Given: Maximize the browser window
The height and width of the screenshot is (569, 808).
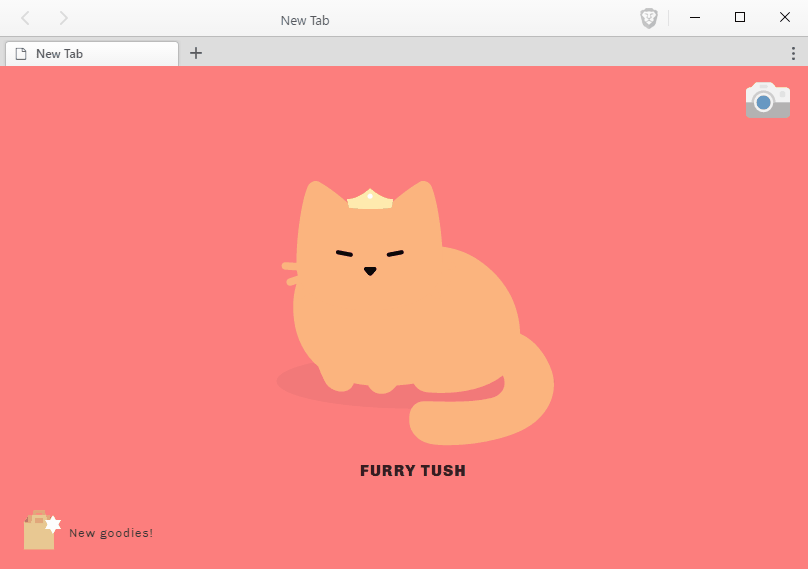Looking at the screenshot, I should tap(739, 18).
